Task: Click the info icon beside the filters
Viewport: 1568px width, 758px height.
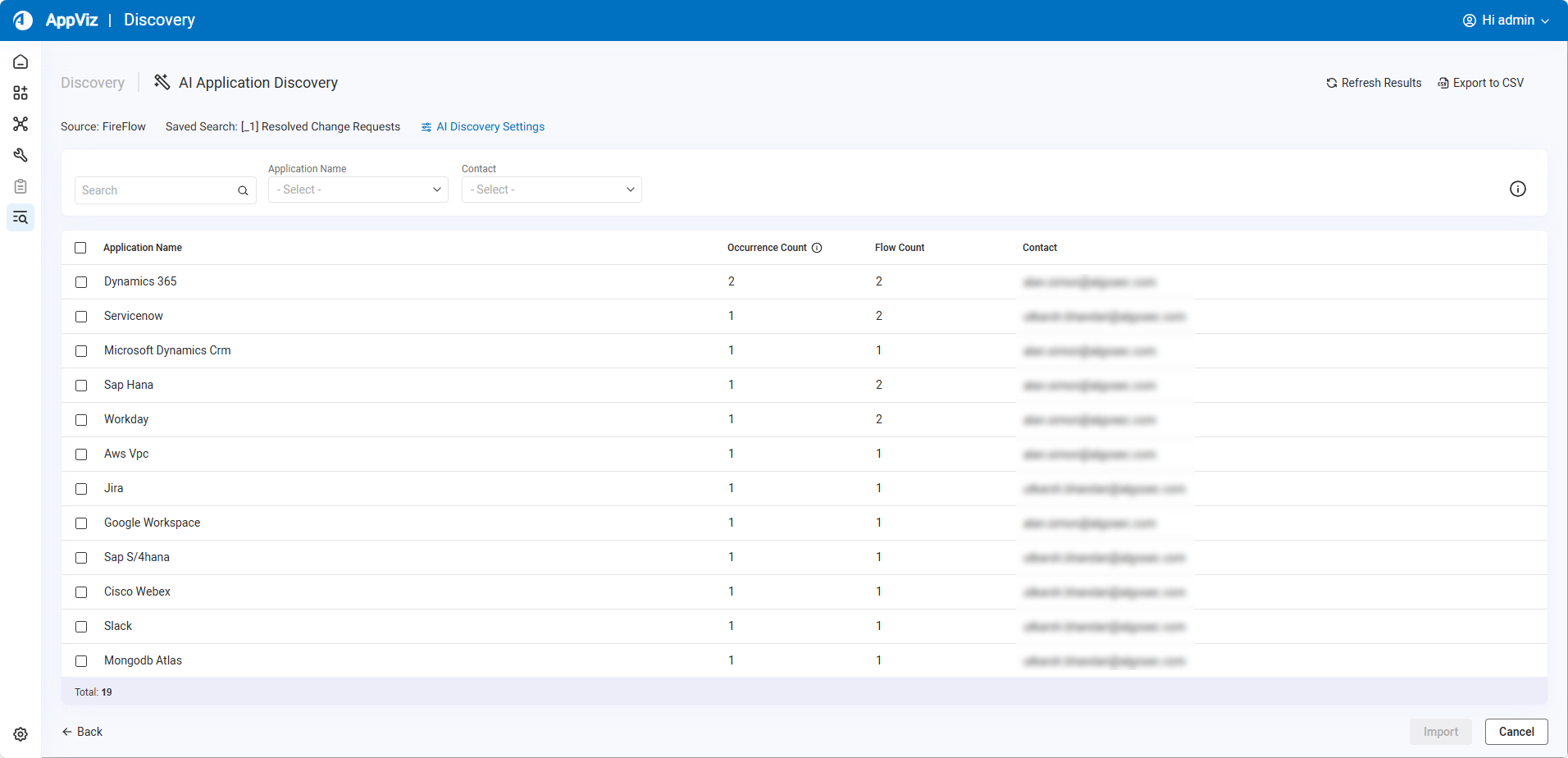Action: point(1517,189)
